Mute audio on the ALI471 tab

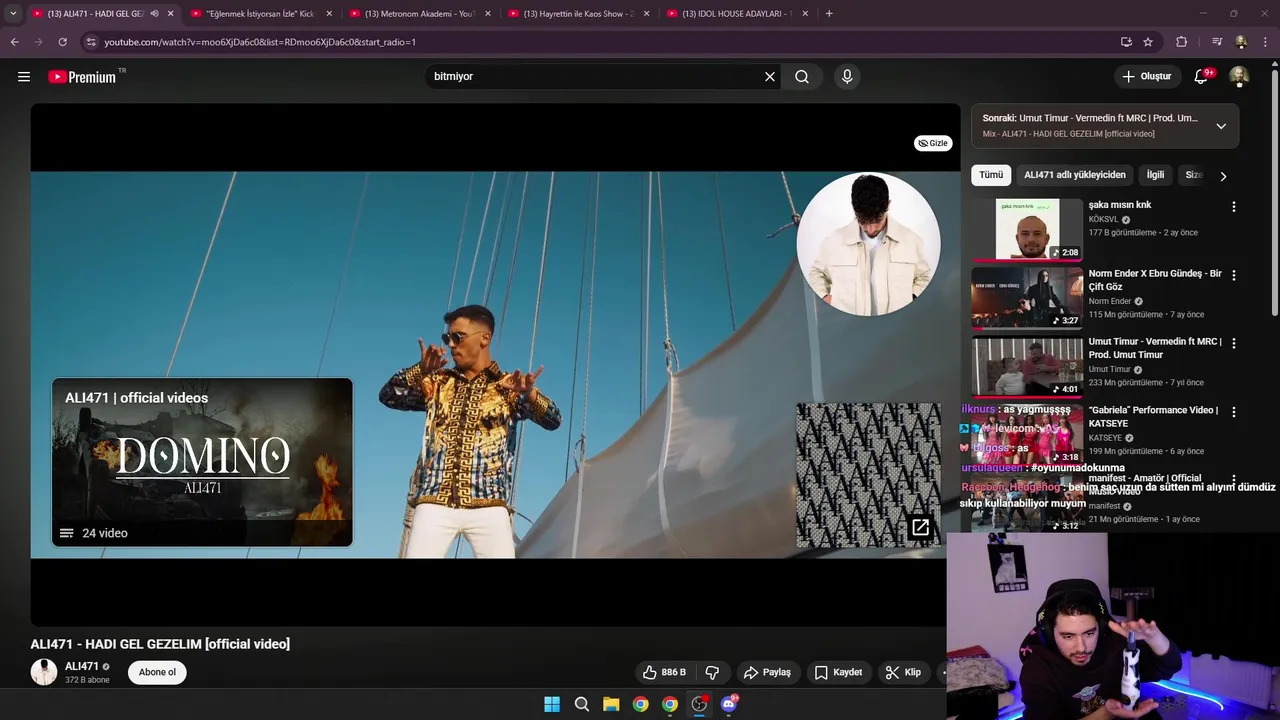coord(154,13)
